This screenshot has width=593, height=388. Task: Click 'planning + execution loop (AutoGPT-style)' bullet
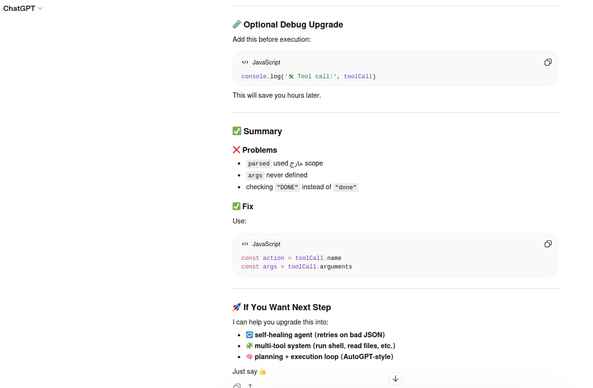click(x=320, y=357)
